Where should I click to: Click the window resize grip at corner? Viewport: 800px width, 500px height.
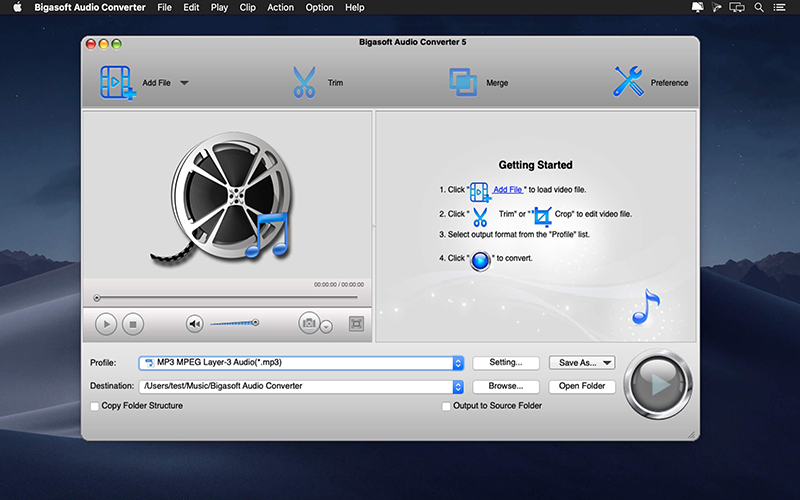(x=691, y=434)
